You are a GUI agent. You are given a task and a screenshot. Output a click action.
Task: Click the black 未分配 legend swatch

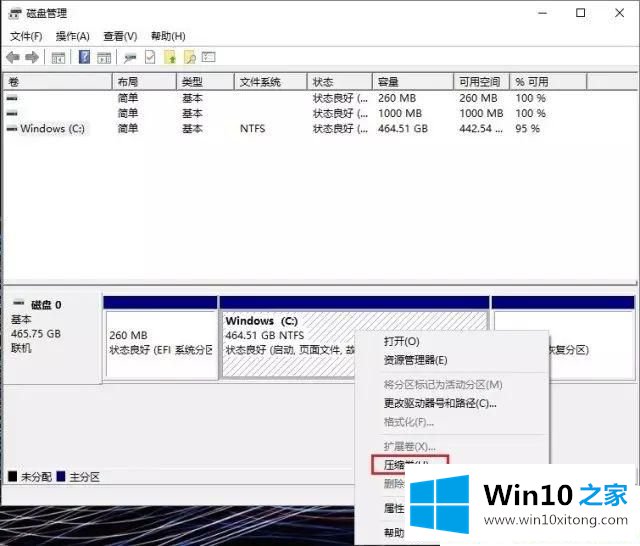[13, 476]
